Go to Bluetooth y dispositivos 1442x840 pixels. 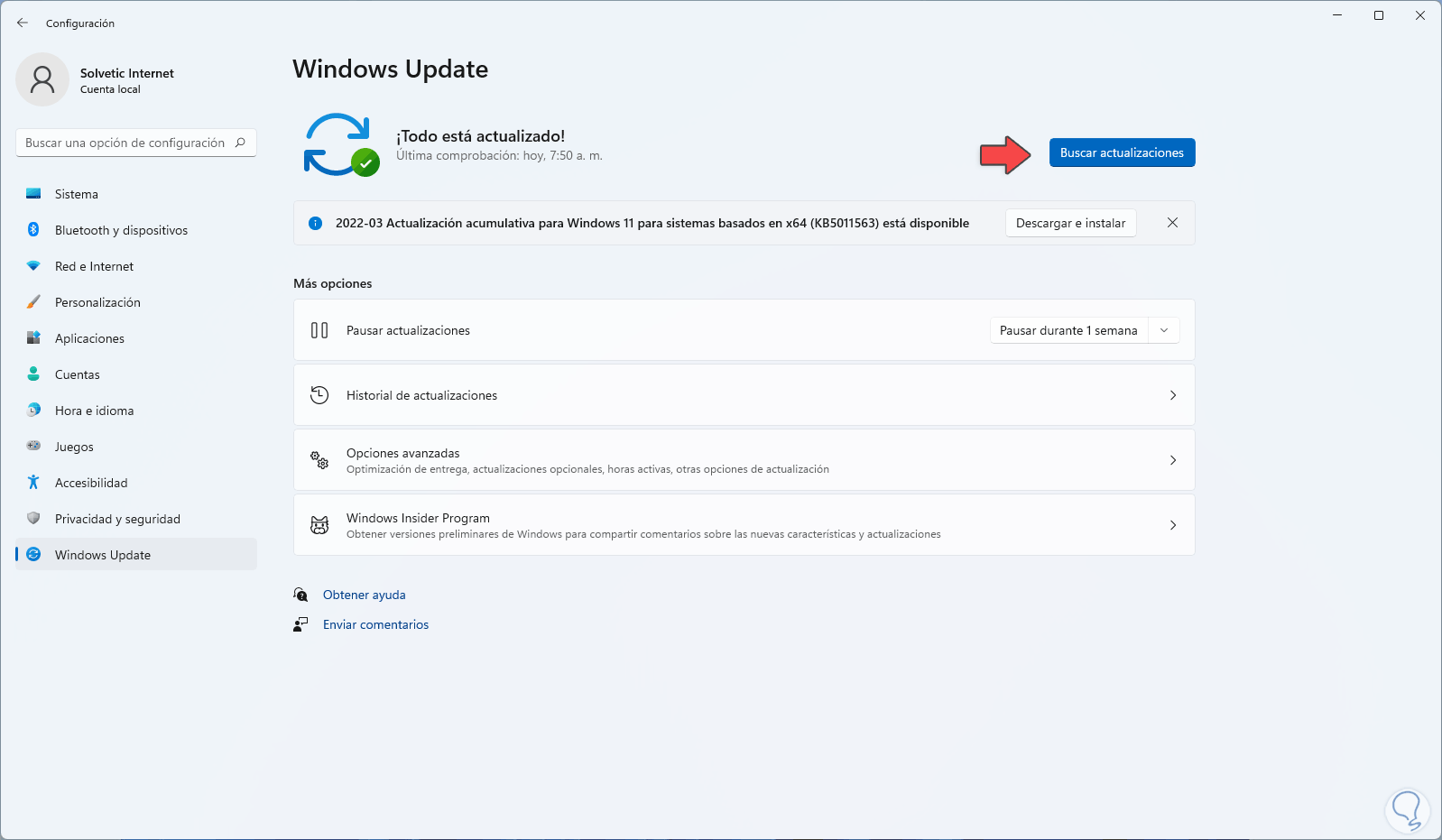[136, 230]
